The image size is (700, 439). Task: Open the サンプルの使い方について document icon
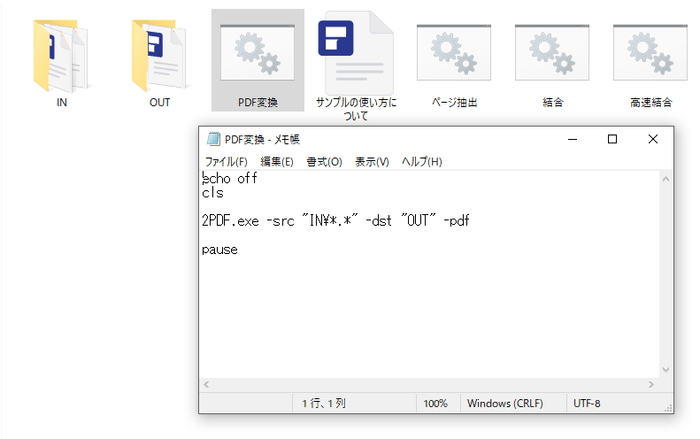(355, 54)
